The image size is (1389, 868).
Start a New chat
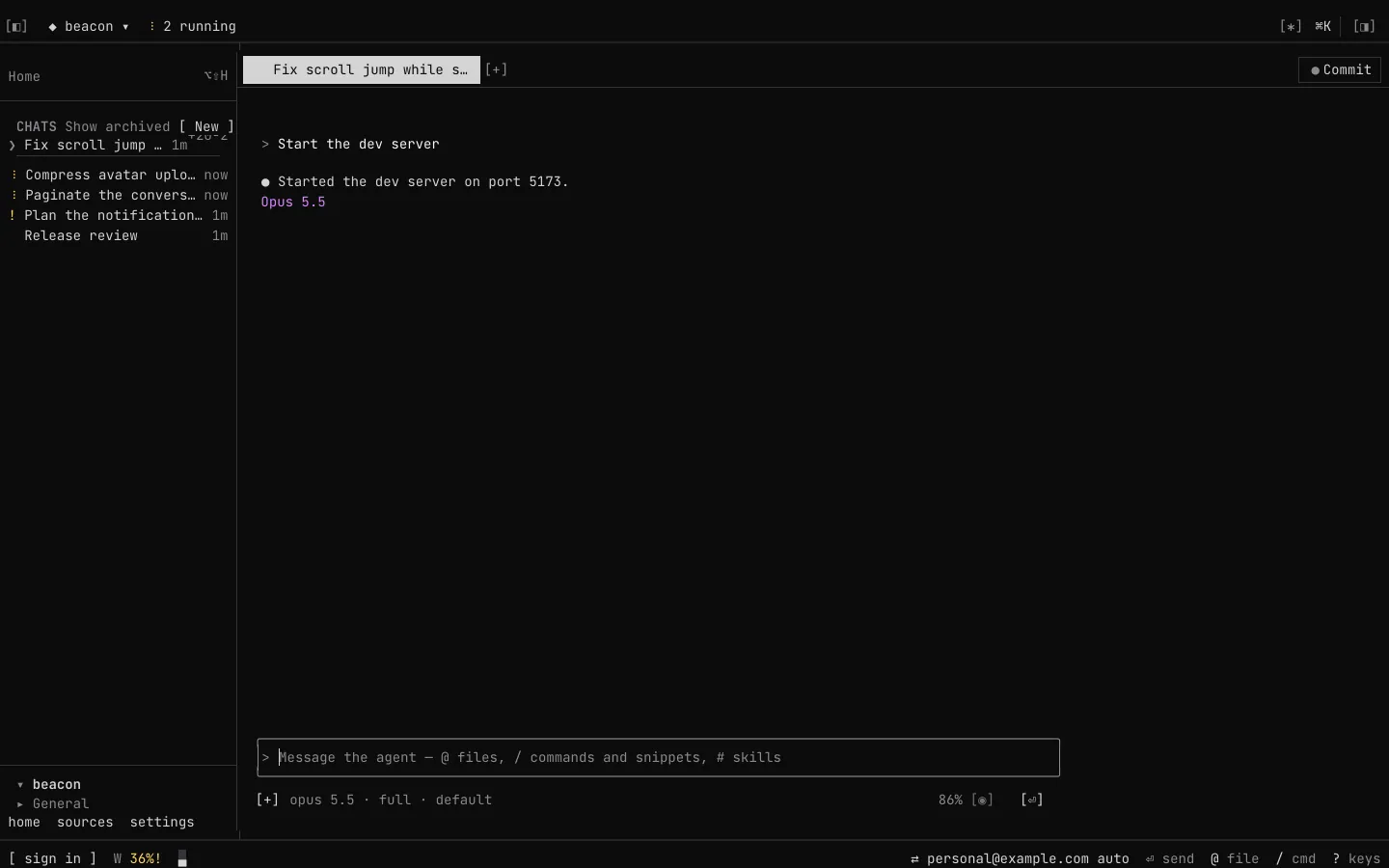(x=206, y=126)
